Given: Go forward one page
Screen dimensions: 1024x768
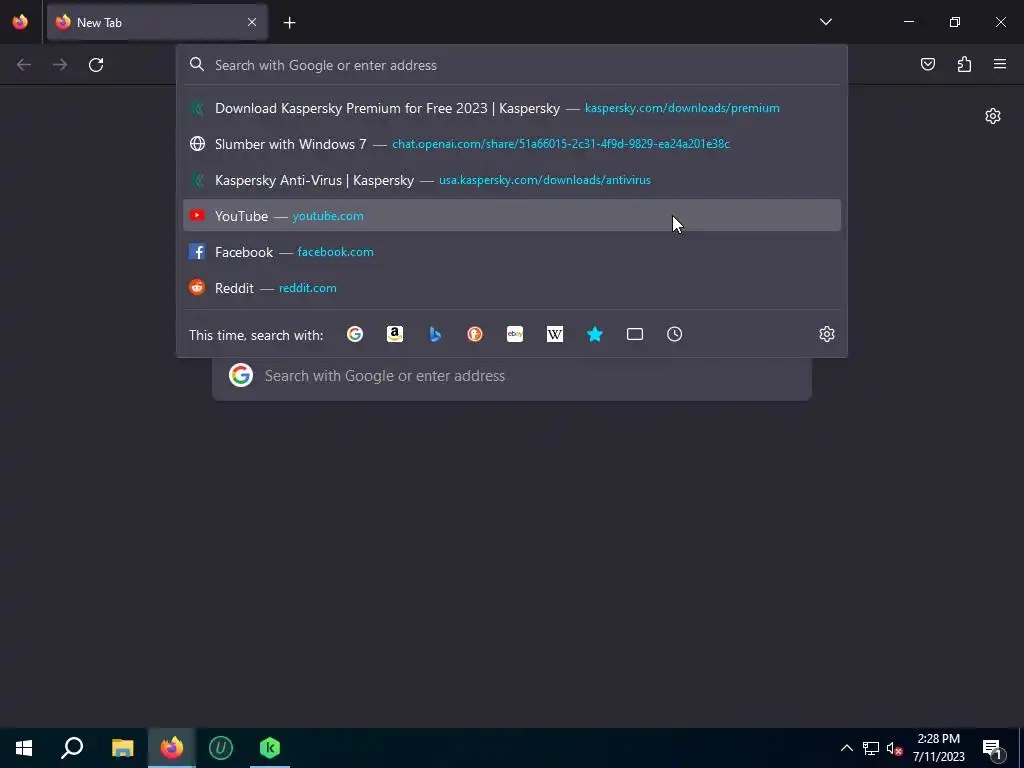Looking at the screenshot, I should click(x=60, y=65).
